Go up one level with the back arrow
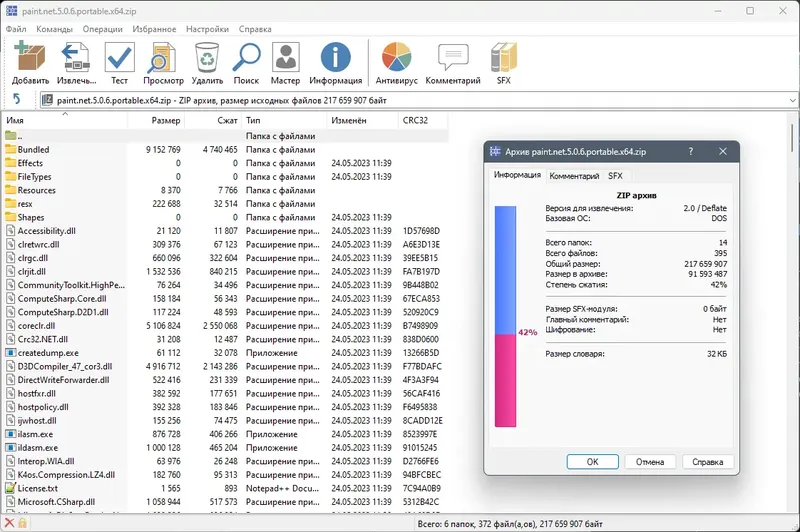 (x=17, y=99)
